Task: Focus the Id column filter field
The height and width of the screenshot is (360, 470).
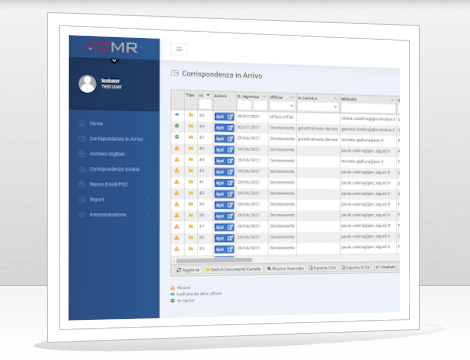Action: tap(205, 105)
